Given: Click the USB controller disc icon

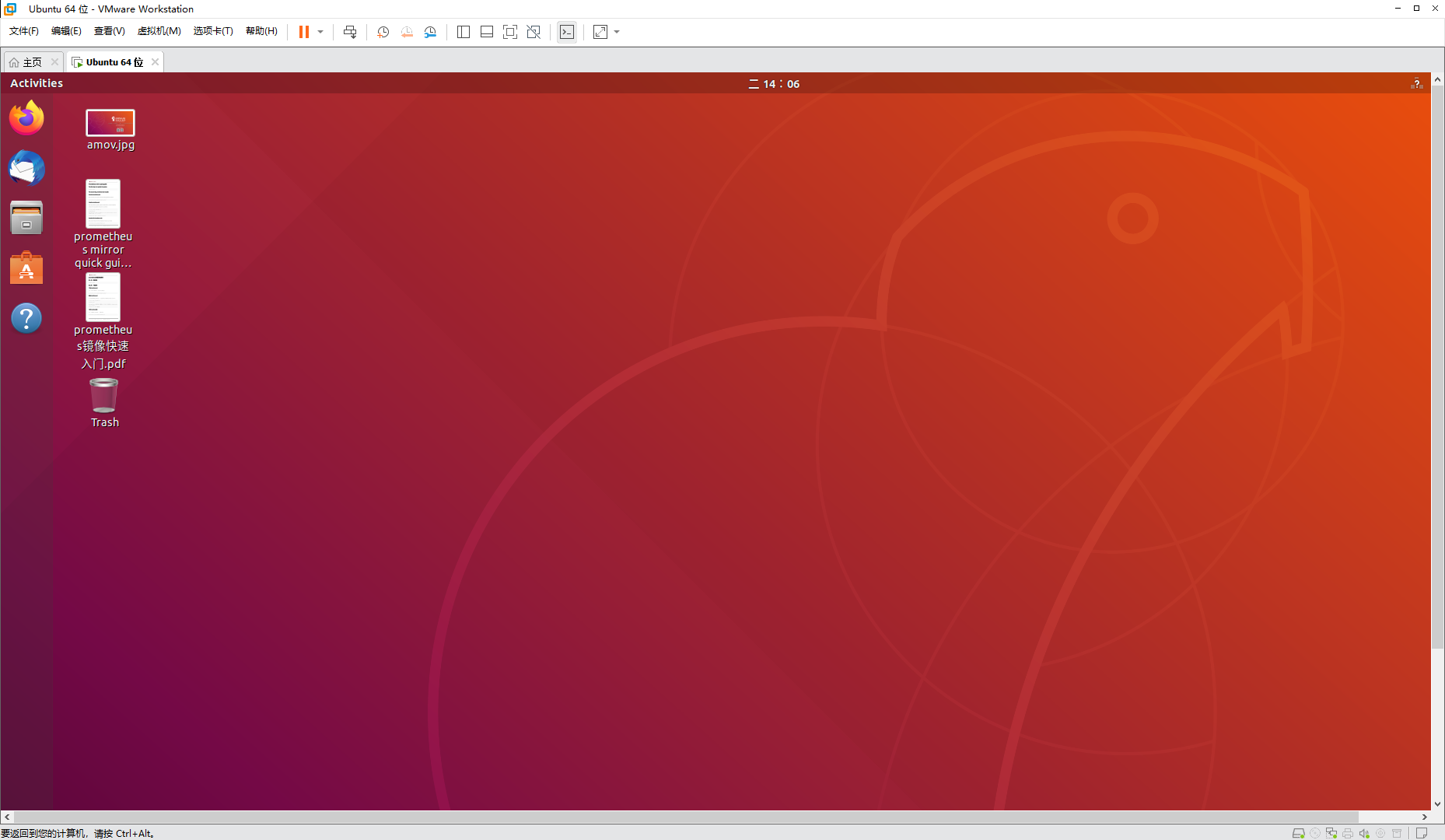Looking at the screenshot, I should coord(1380,833).
